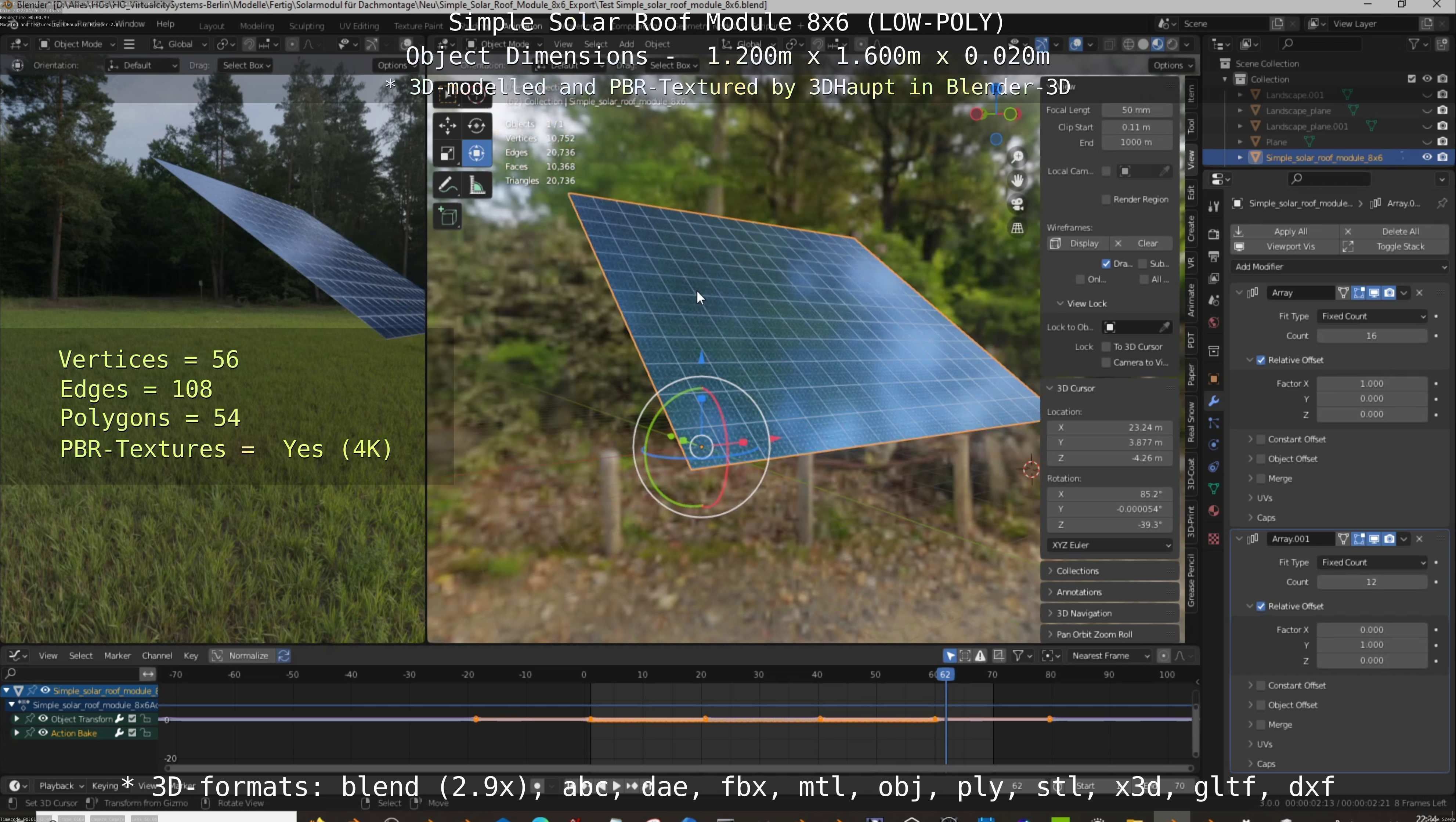Select the Scale tool in the viewport toolbar
This screenshot has height=822, width=1456.
pos(447,153)
